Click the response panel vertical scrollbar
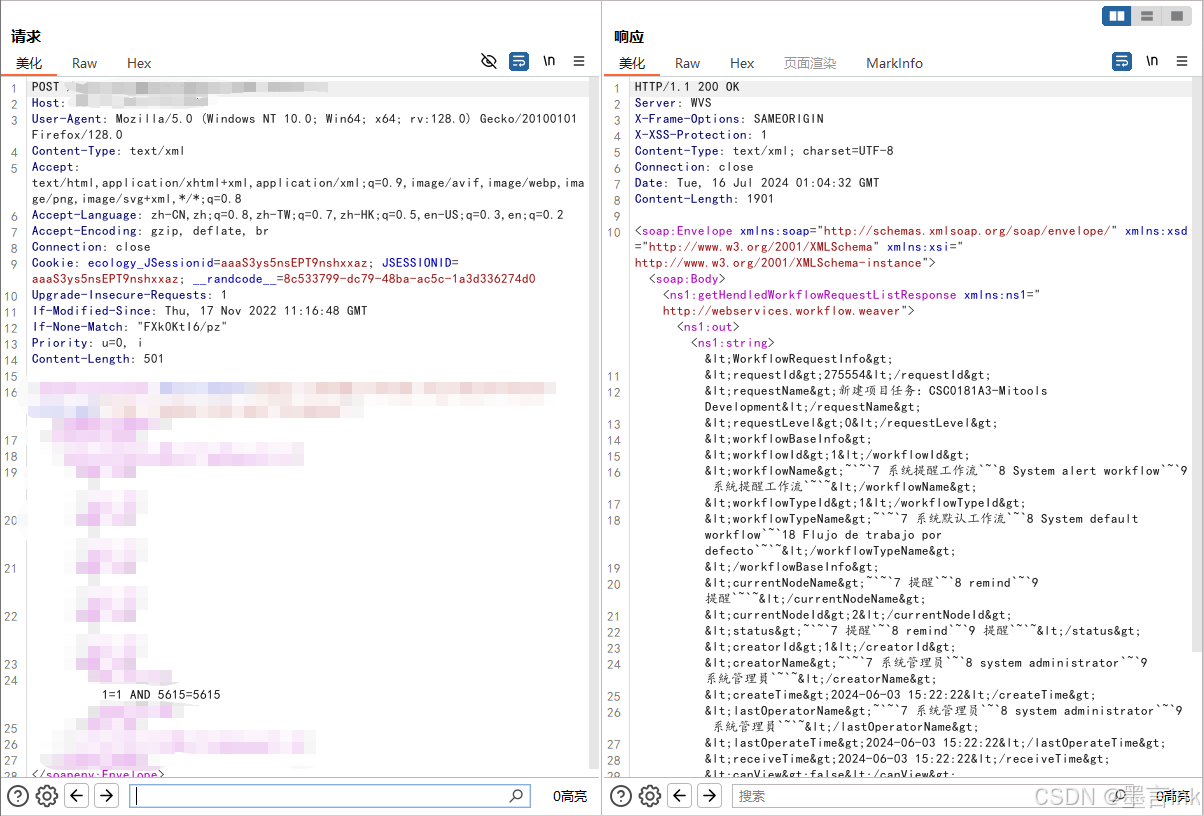The height and width of the screenshot is (816, 1204). point(1197,365)
